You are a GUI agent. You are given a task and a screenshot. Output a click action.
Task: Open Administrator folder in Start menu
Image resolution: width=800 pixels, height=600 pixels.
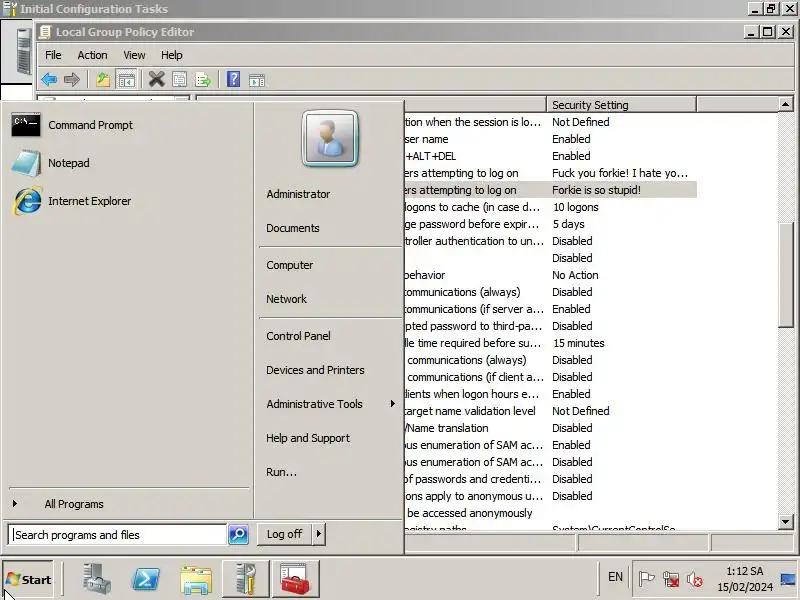click(x=298, y=194)
